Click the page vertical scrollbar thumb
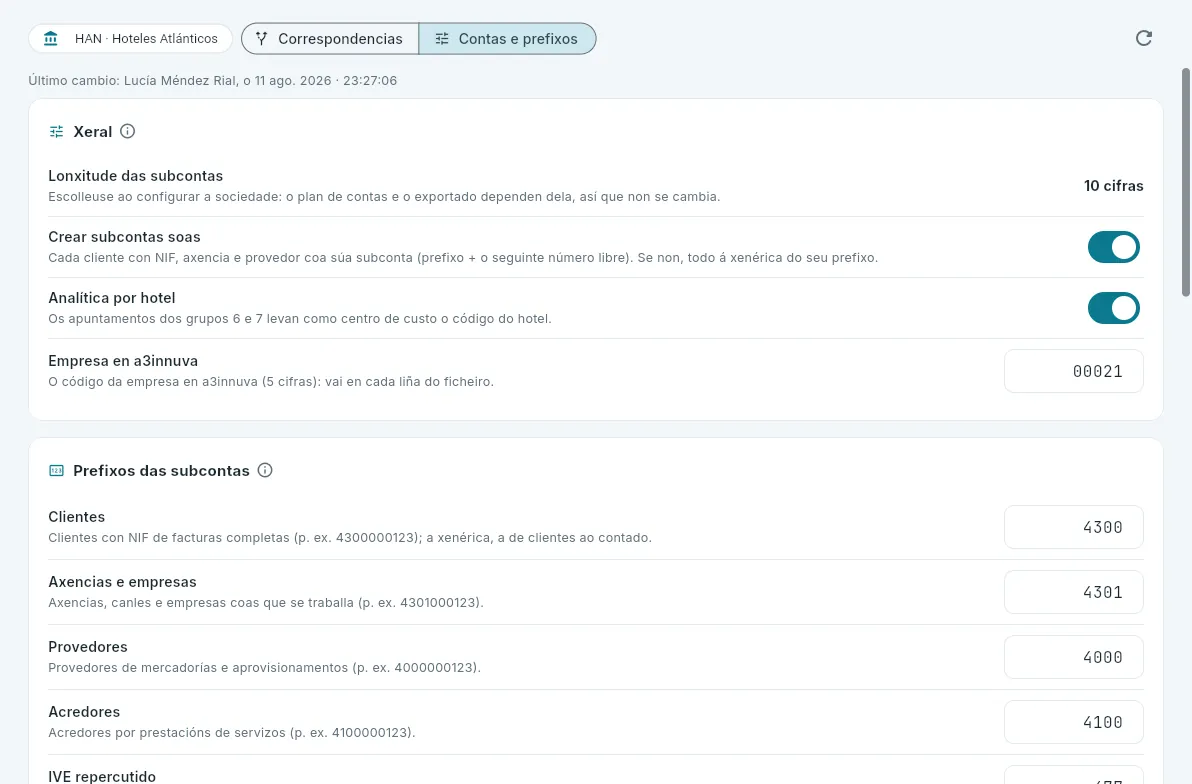 [x=1185, y=183]
